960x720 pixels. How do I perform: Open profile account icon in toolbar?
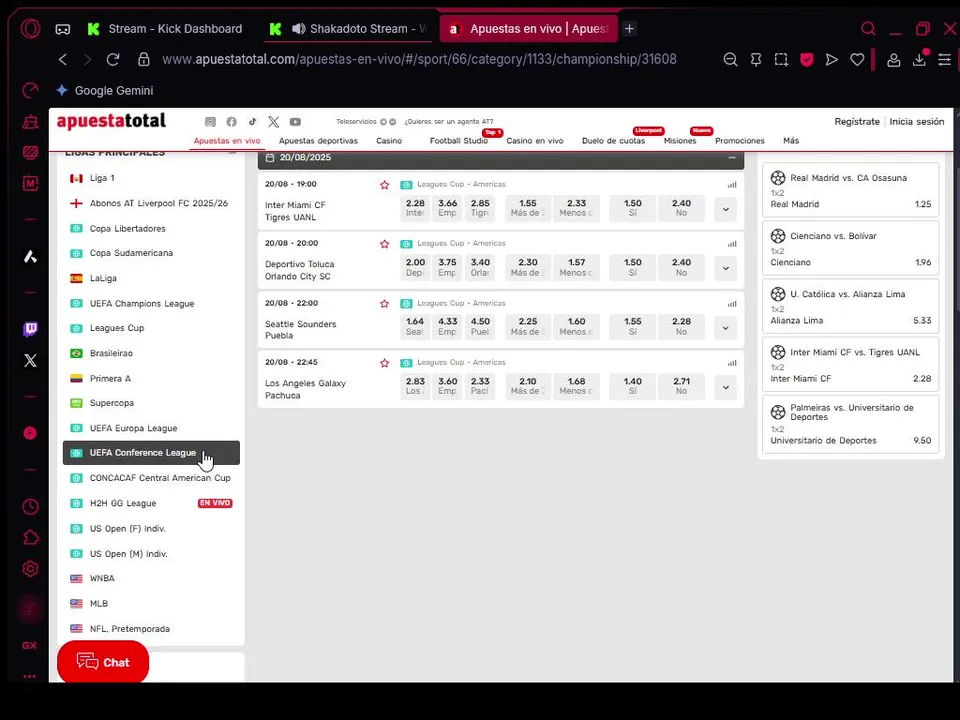click(893, 59)
